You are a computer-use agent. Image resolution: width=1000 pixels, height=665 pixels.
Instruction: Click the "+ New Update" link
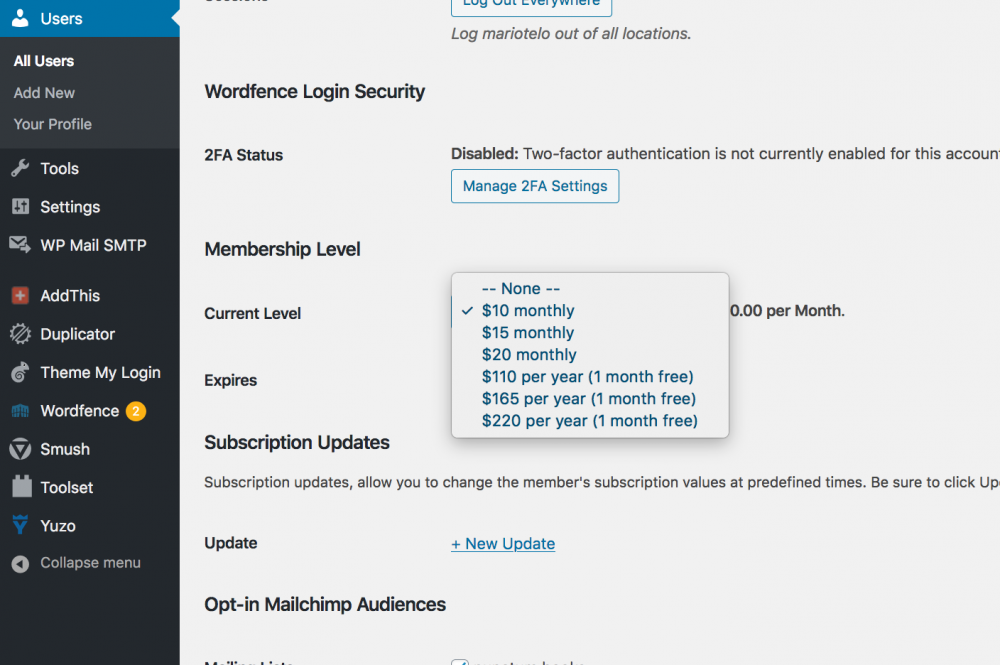click(503, 544)
